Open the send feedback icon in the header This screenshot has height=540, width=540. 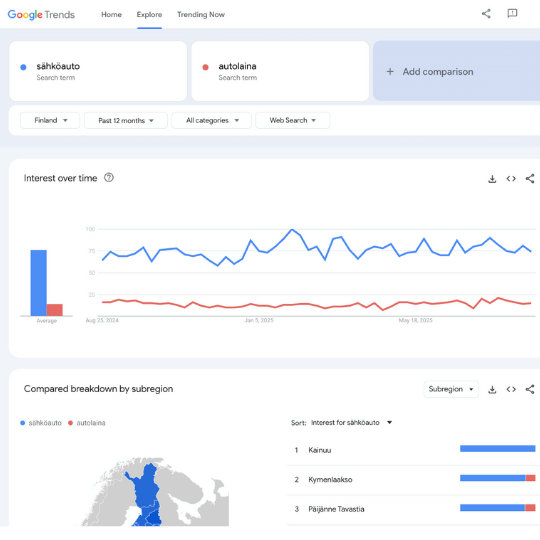(512, 13)
